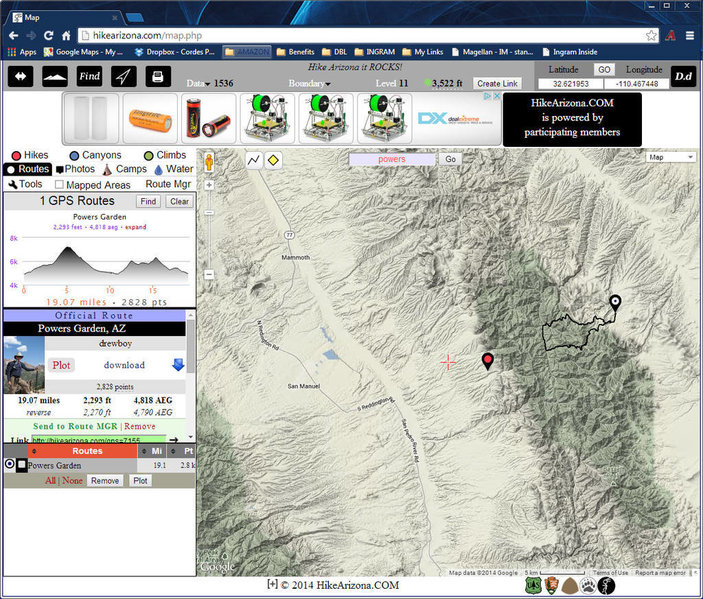Open the Chrome hamburger menu
Viewport: 703px width, 599px height.
coord(690,35)
